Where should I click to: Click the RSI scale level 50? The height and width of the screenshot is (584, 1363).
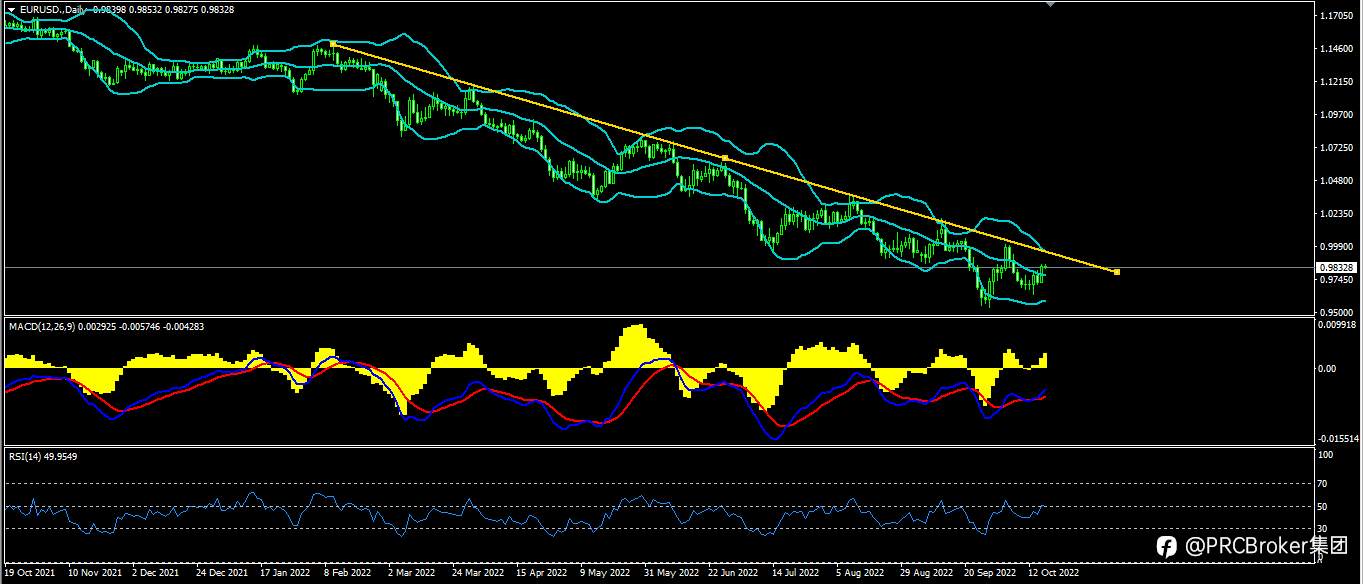tap(1324, 506)
